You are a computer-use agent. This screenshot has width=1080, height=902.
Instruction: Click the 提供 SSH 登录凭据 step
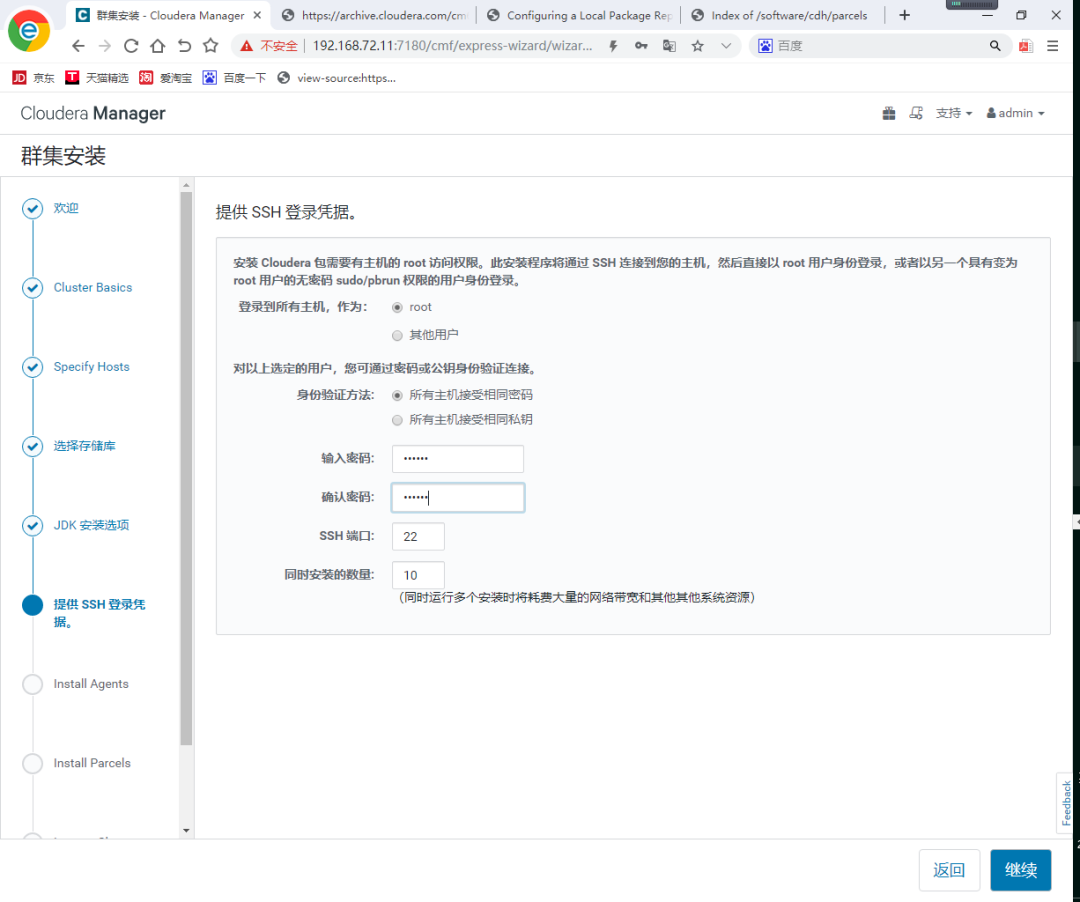click(x=99, y=613)
